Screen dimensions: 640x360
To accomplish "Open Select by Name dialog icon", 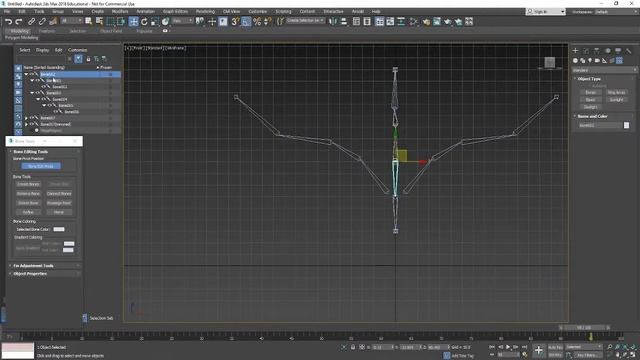I will 99,21.
